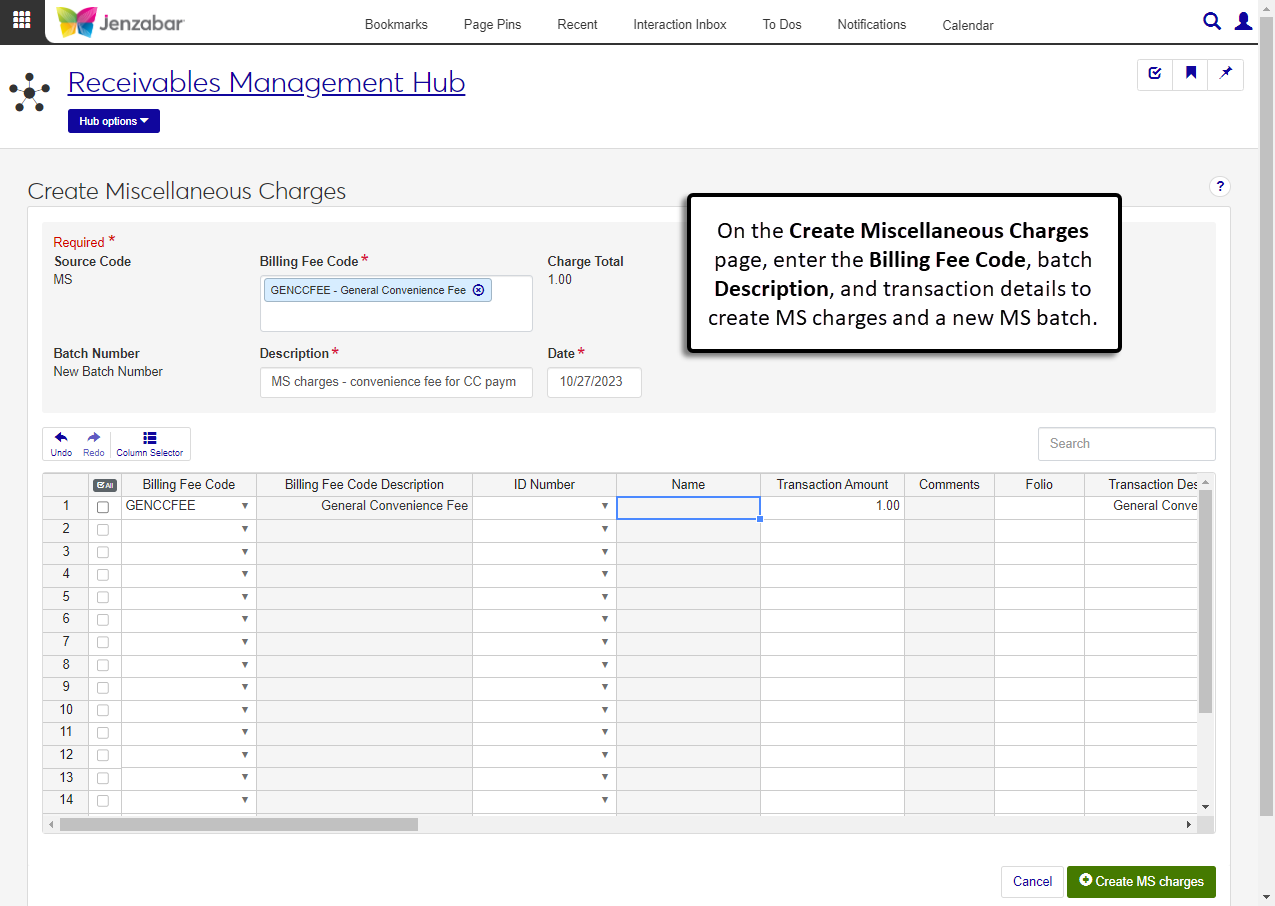Click the Create MS charges button
The height and width of the screenshot is (906, 1275).
1141,881
